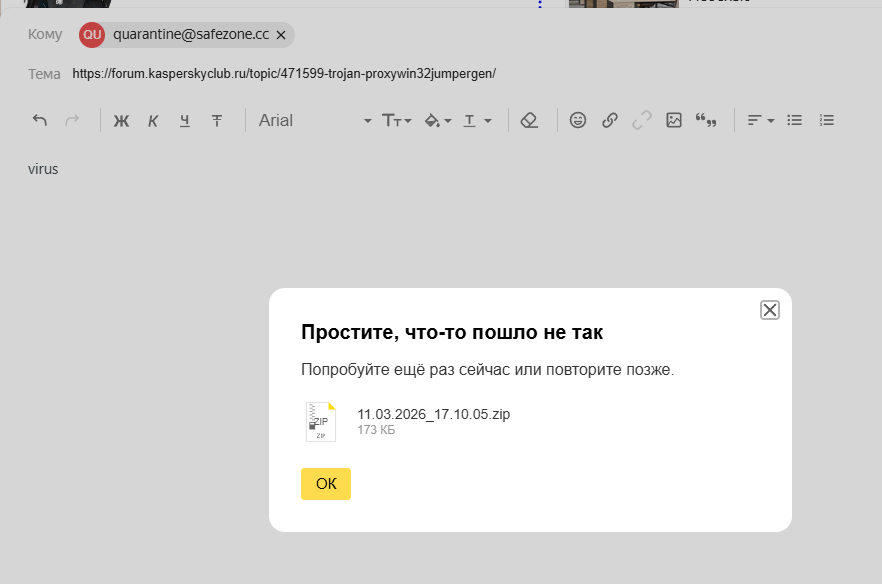Open the background fill color dropdown
Screen dimensions: 882x584
tap(438, 120)
